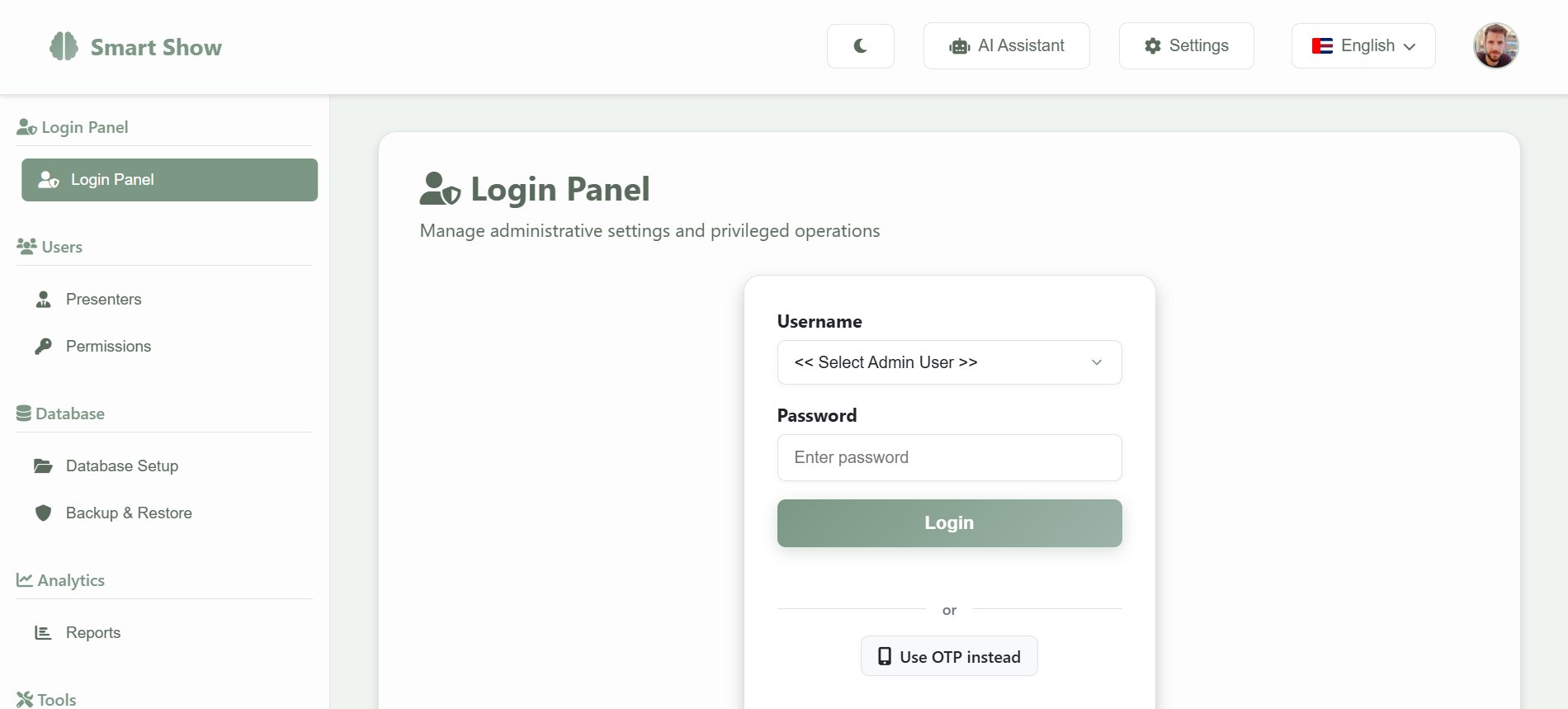Click the Presenters person icon
The image size is (1568, 709).
44,300
